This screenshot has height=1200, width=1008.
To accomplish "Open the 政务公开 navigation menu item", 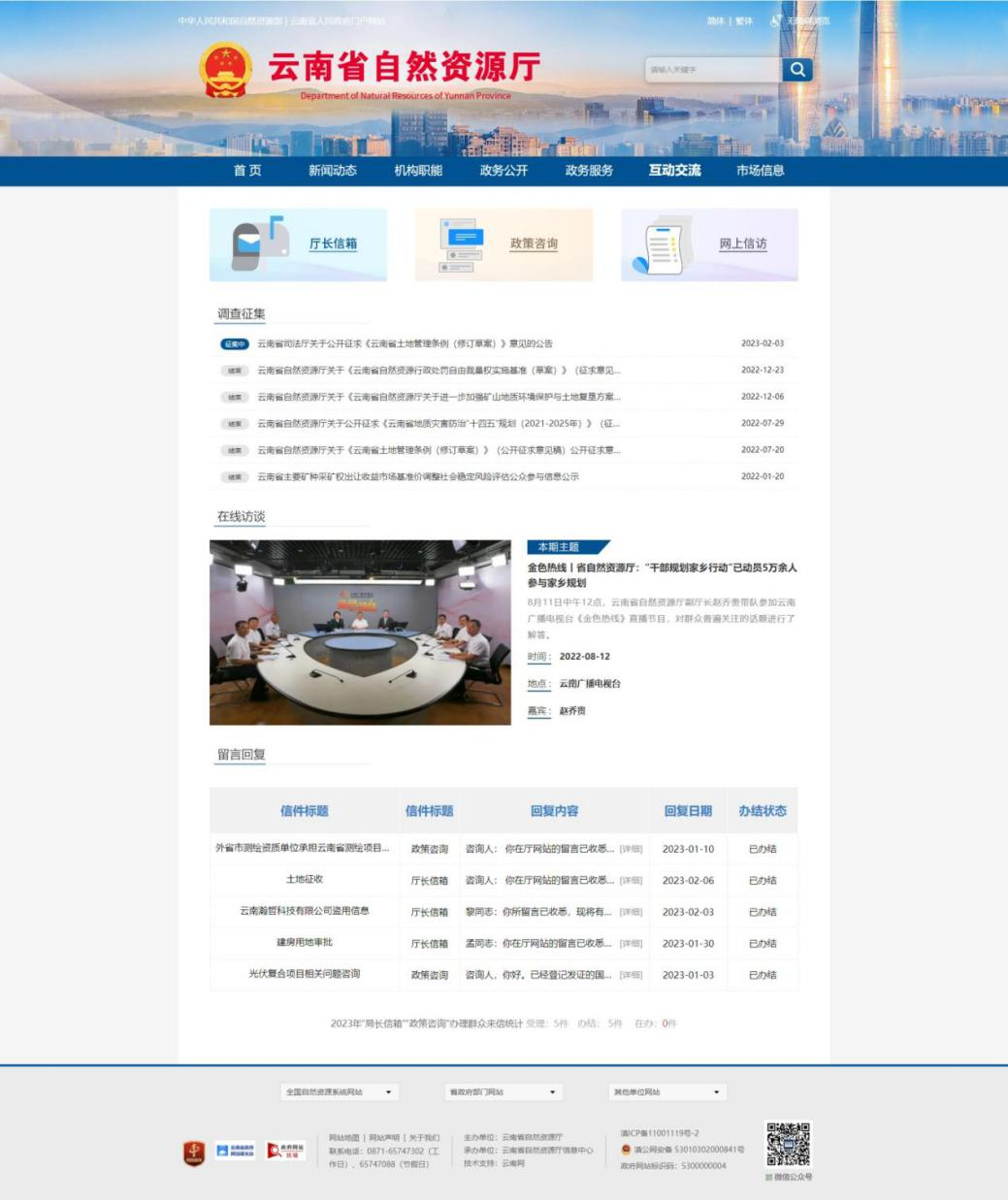I will click(x=504, y=171).
